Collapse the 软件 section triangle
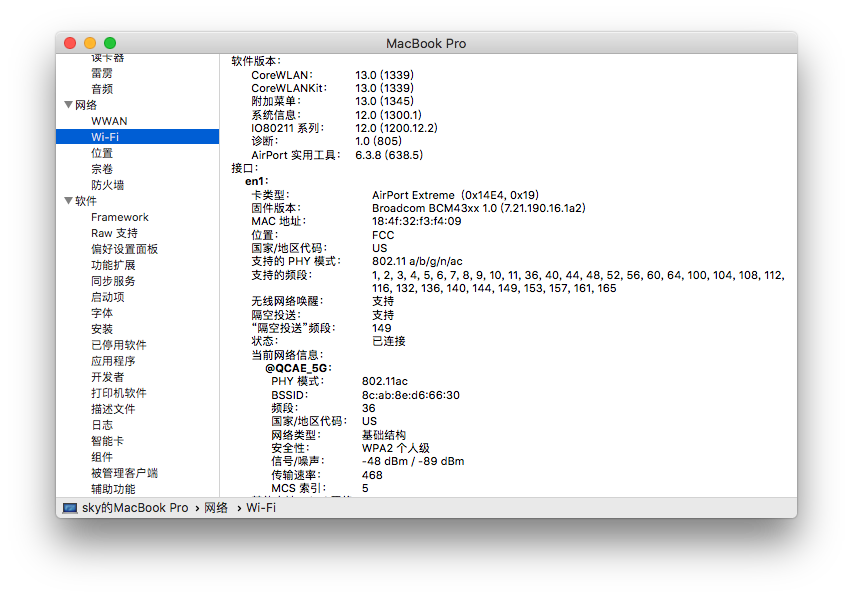Viewport: 853px width, 598px height. 69,201
